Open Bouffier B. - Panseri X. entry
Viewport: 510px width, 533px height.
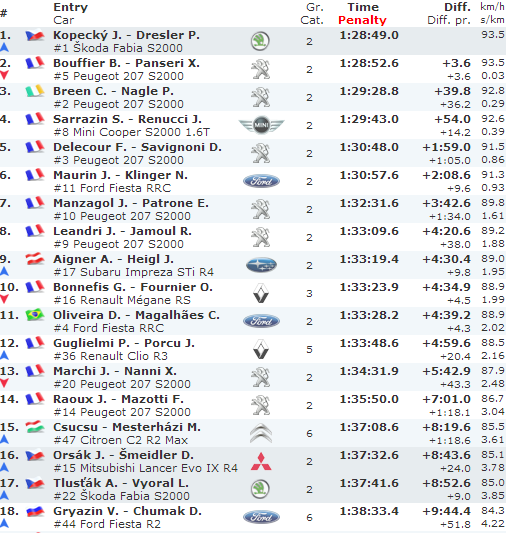126,63
